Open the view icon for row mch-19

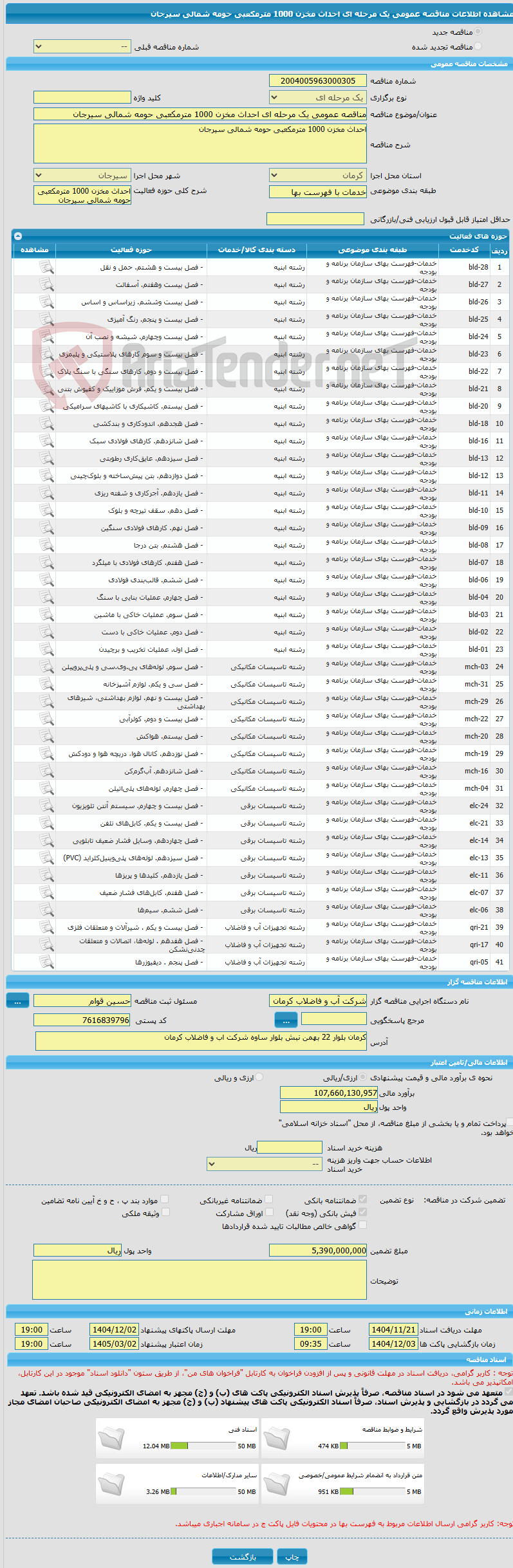pyautogui.click(x=46, y=753)
